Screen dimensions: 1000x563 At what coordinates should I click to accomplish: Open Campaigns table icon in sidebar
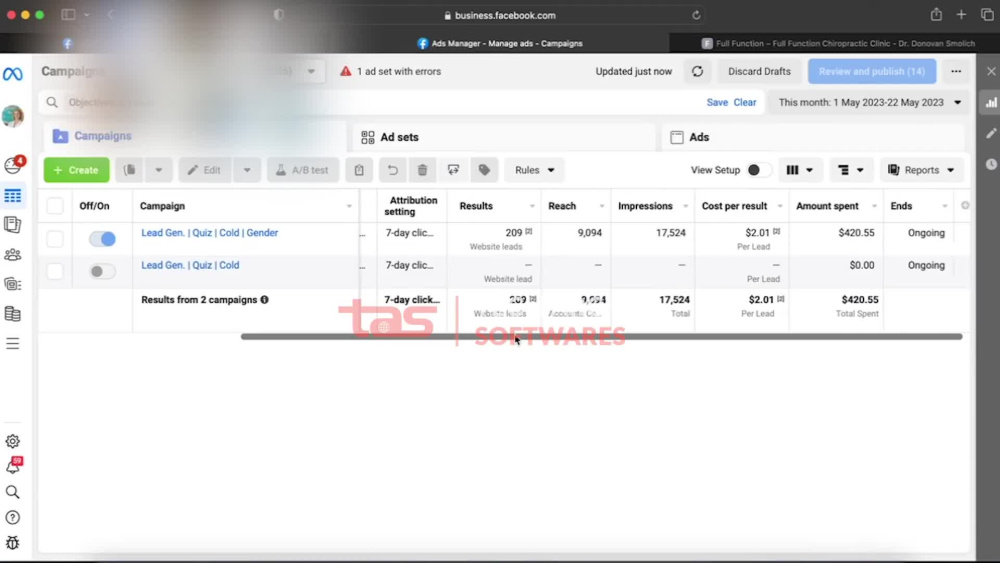13,196
